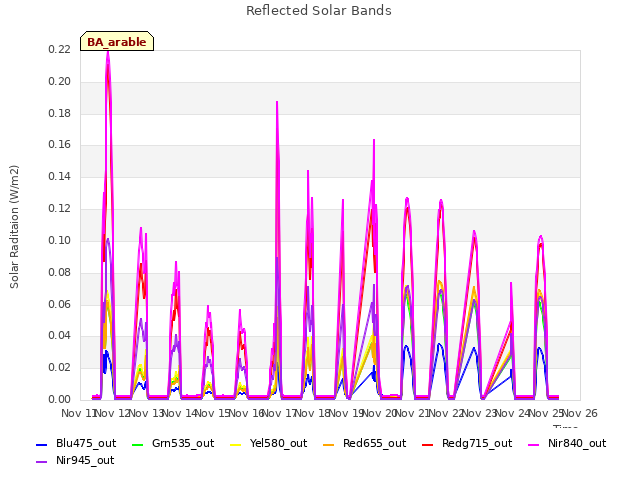
Task: Click the yellow Yel580_out legend swatch
Action: (x=236, y=444)
